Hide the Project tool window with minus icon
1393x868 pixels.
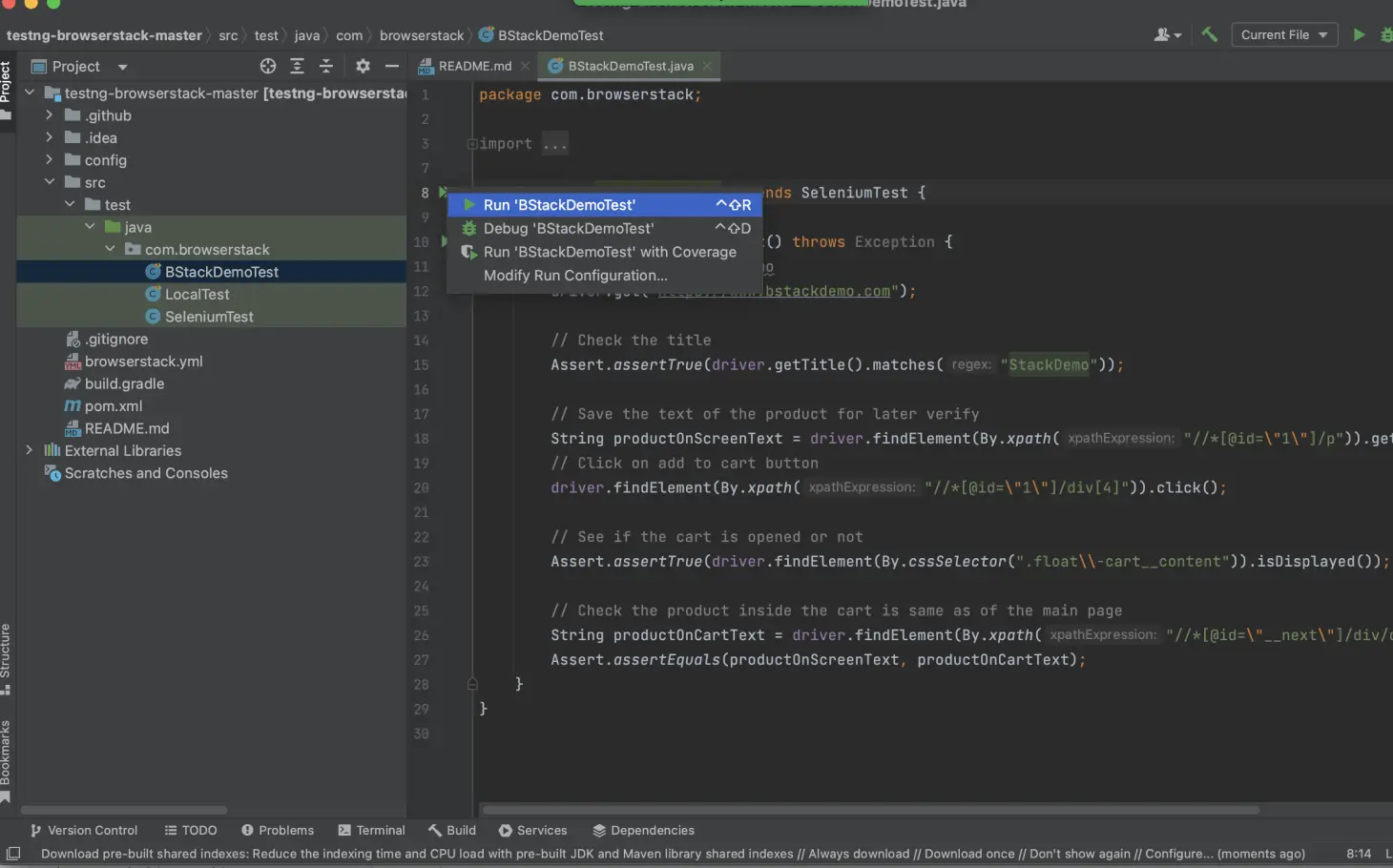391,66
